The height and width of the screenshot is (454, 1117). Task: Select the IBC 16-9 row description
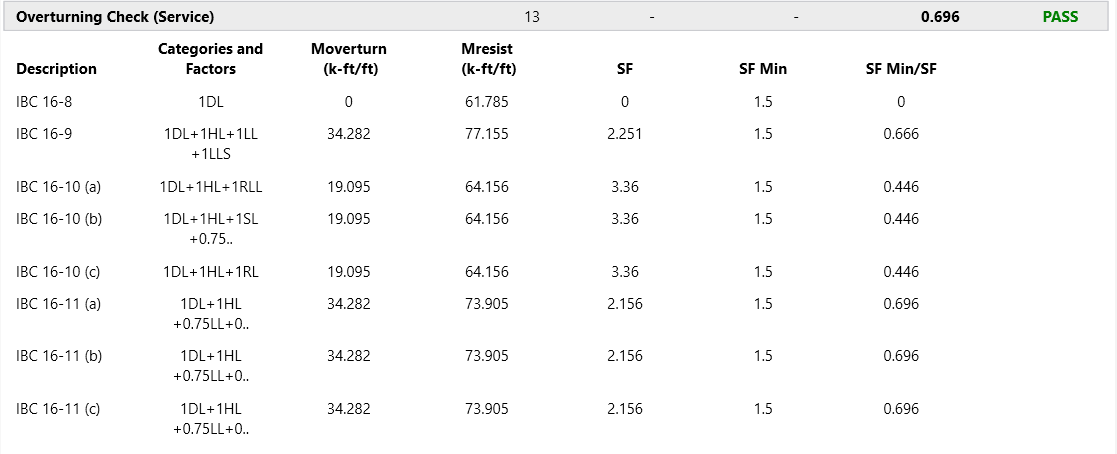click(45, 134)
